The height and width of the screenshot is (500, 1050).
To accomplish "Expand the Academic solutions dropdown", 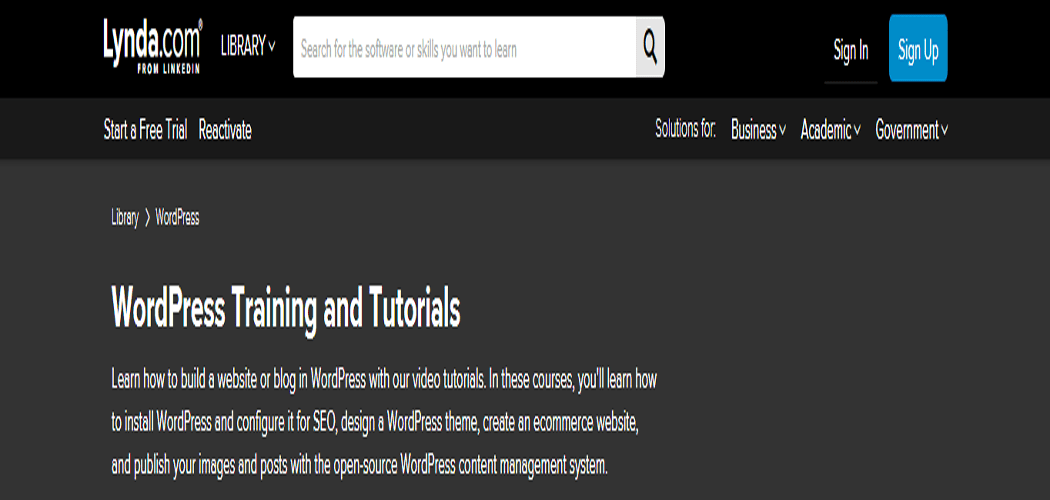I will (x=830, y=130).
